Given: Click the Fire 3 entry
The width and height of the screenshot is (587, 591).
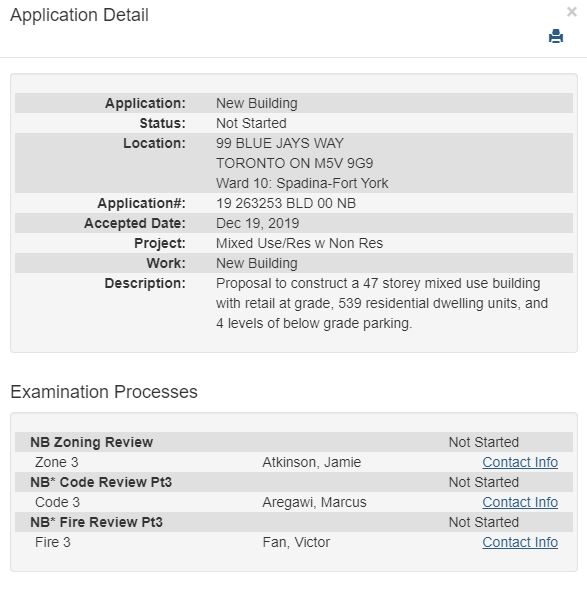Looking at the screenshot, I should 52,542.
